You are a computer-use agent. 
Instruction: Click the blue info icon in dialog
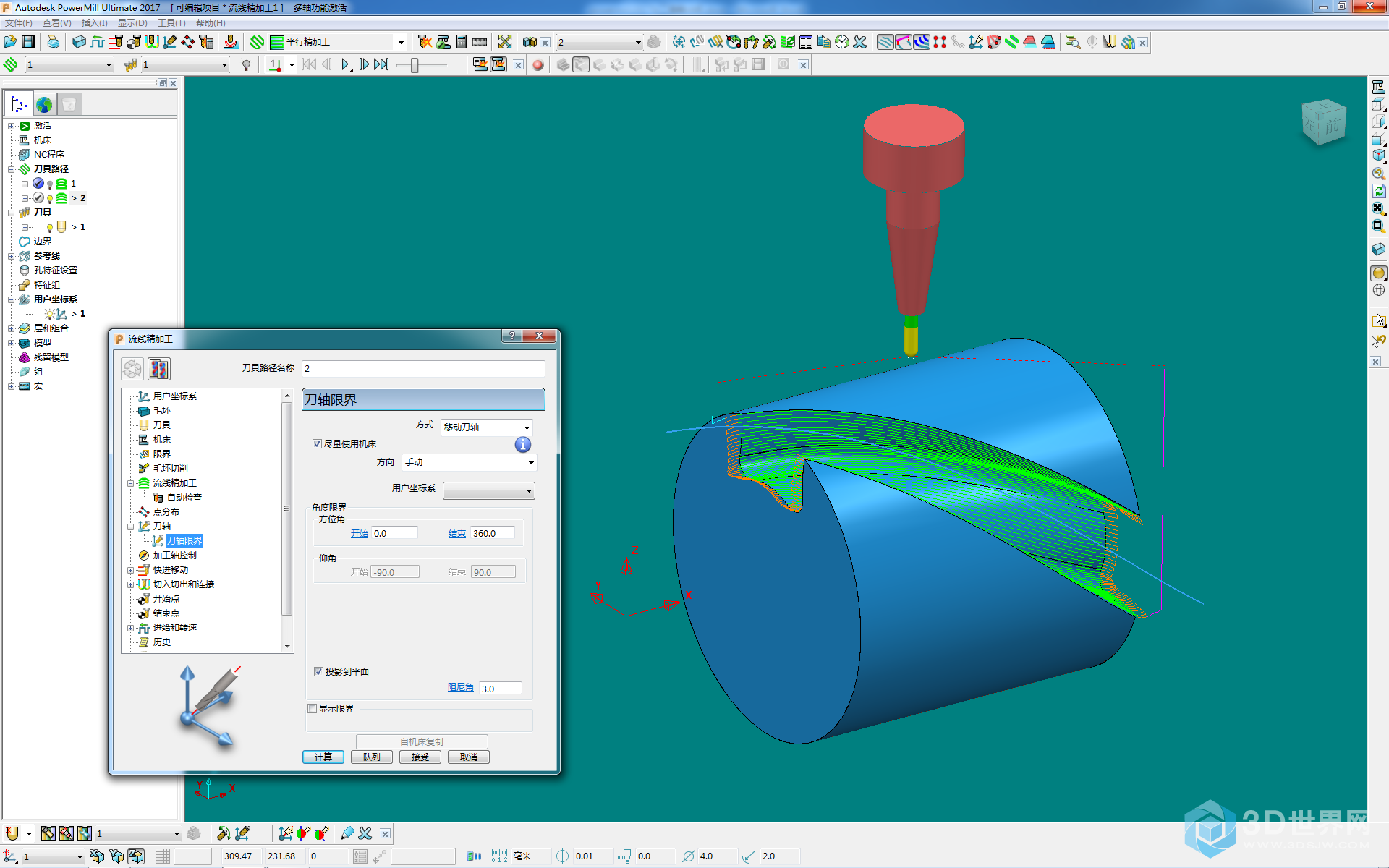(522, 445)
